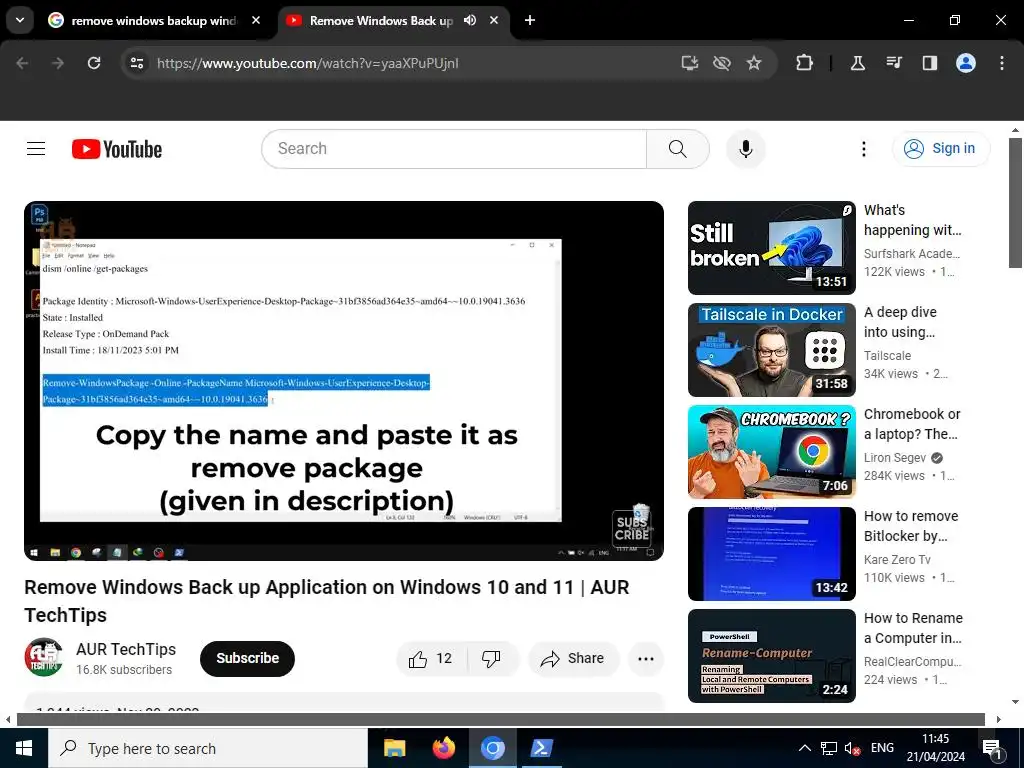Go back to the previous page
Image resolution: width=1024 pixels, height=768 pixels.
22,63
